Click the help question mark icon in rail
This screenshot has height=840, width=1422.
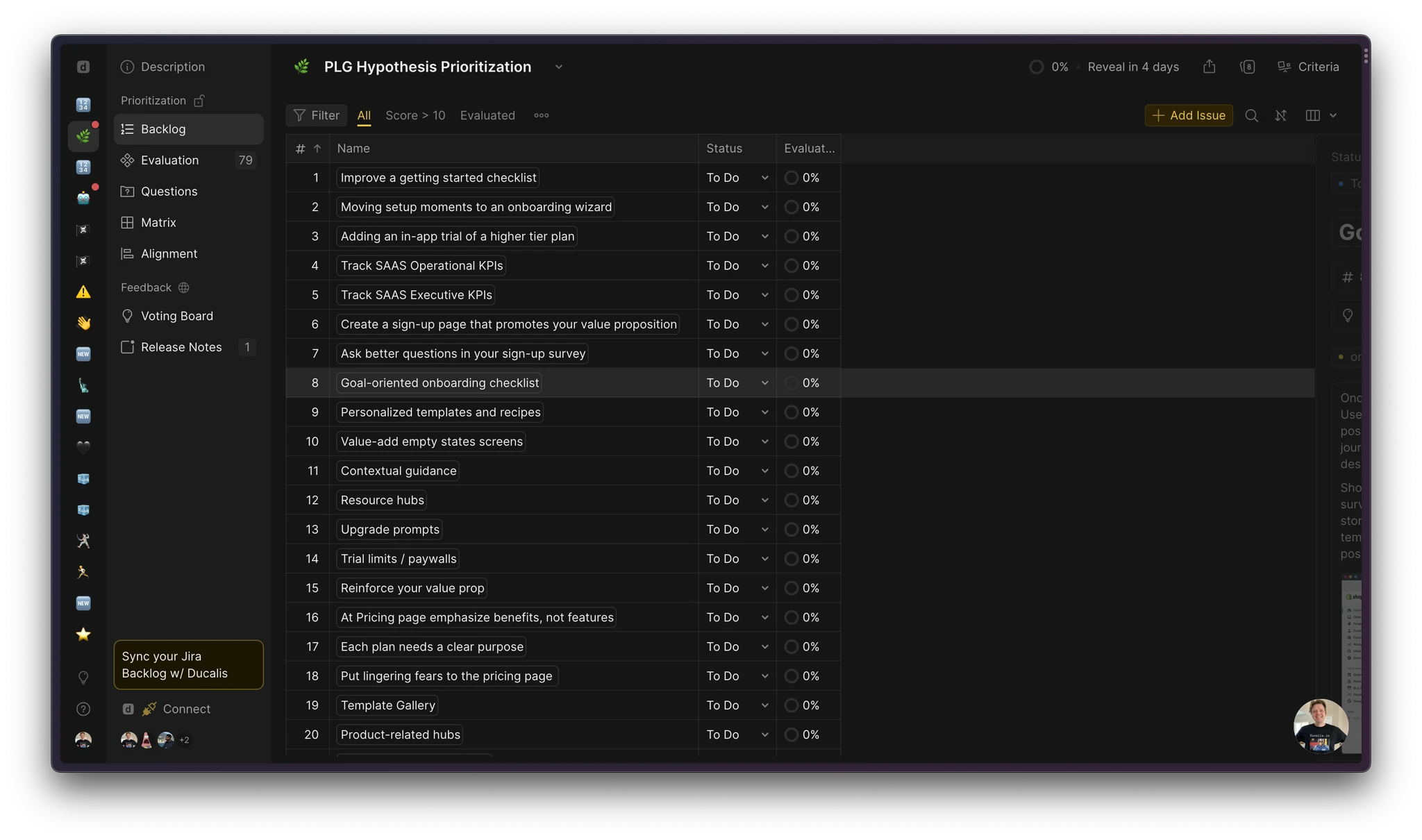click(x=83, y=709)
